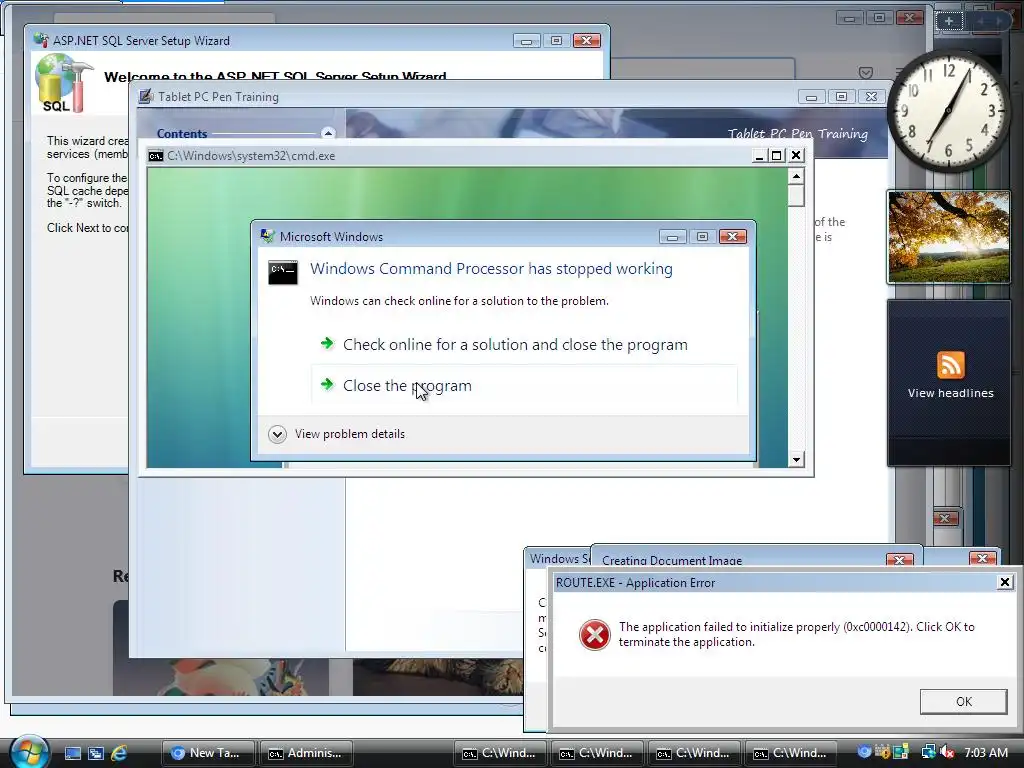
Task: Click cmd.exe window title bar icon
Action: point(155,155)
